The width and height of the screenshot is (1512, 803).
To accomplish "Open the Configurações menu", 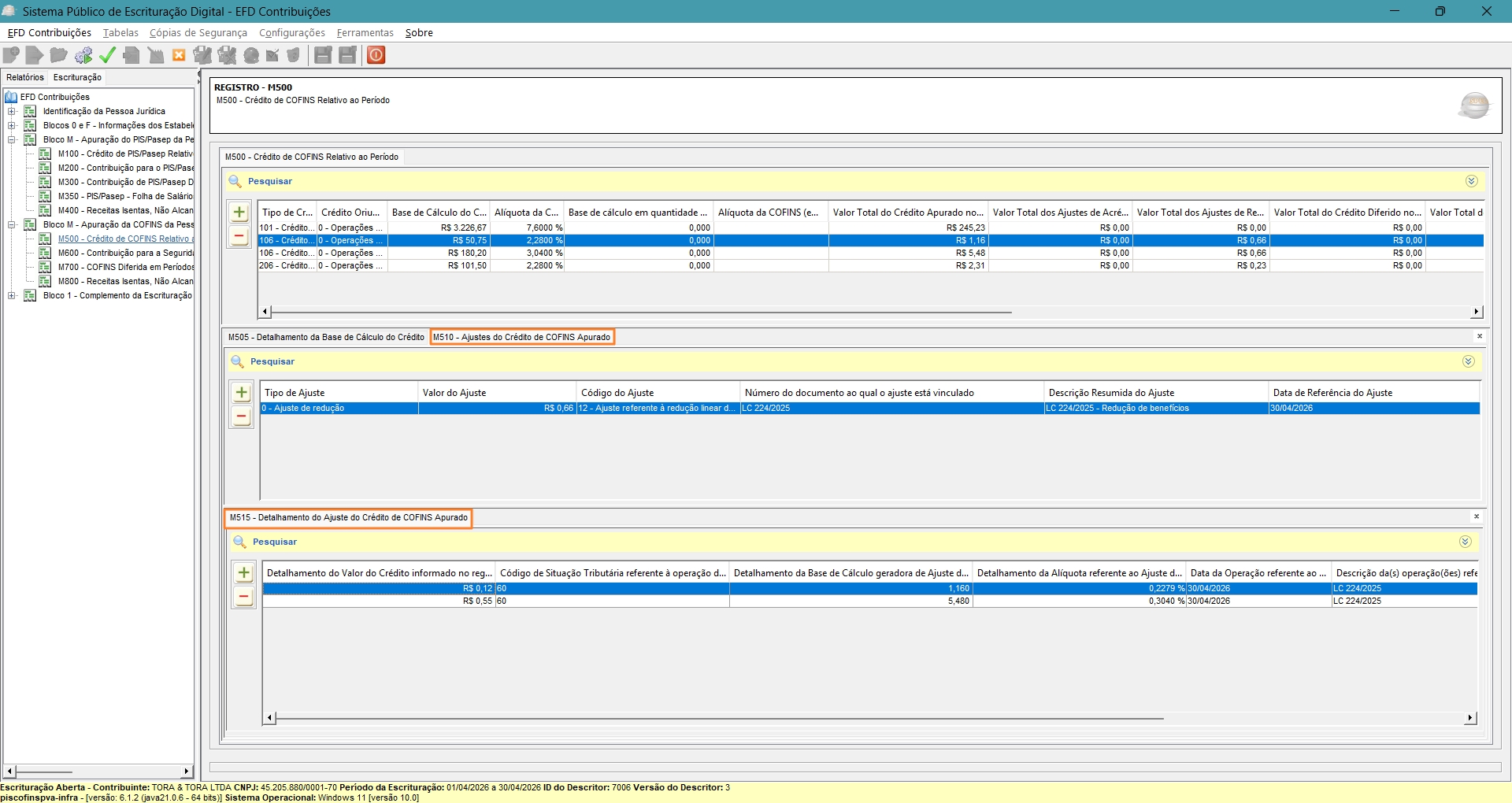I will pyautogui.click(x=292, y=32).
